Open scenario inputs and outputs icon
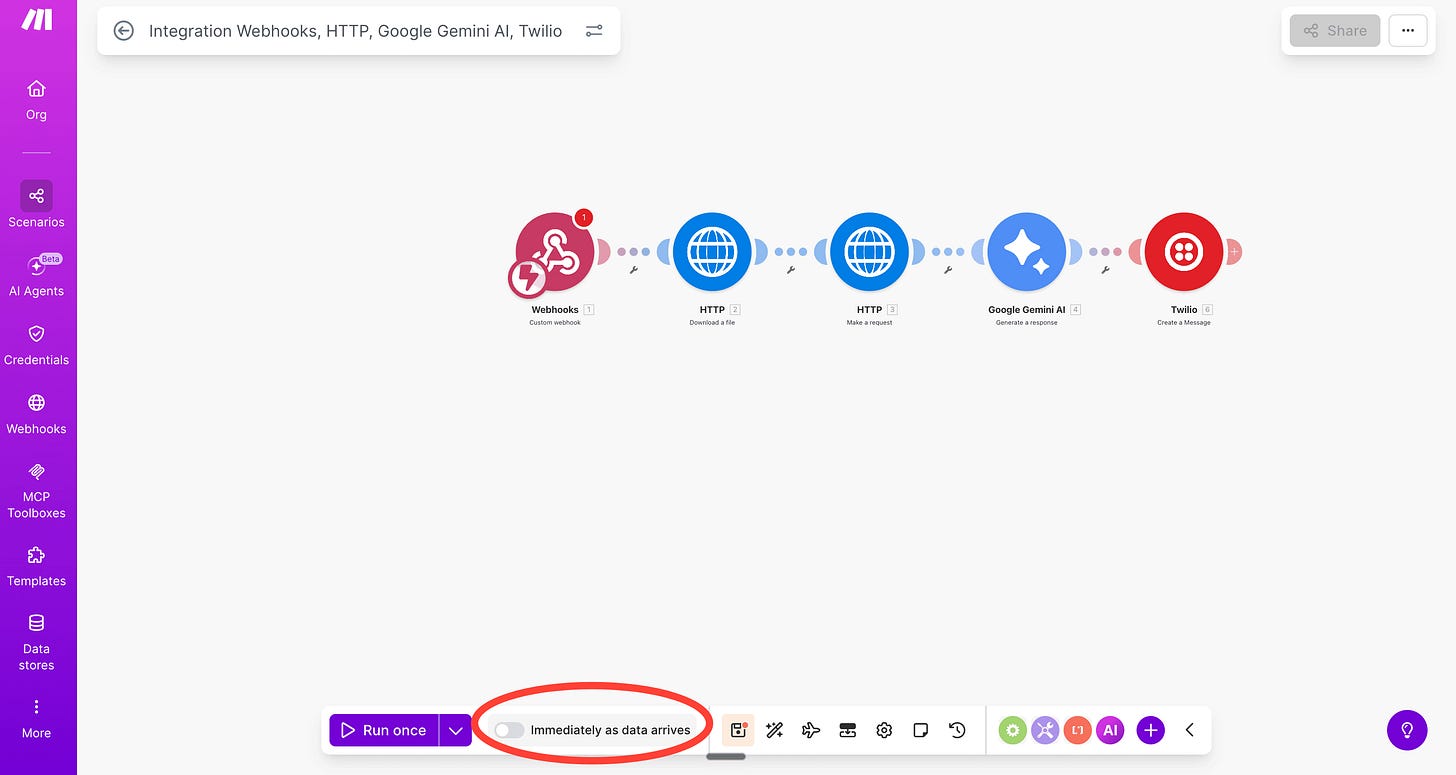This screenshot has height=775, width=1456. coord(848,730)
